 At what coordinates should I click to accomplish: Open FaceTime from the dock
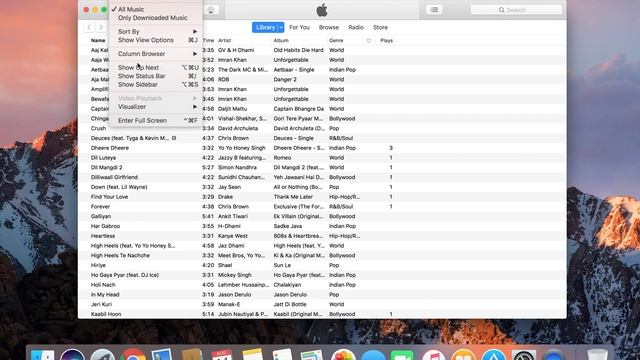[402, 354]
